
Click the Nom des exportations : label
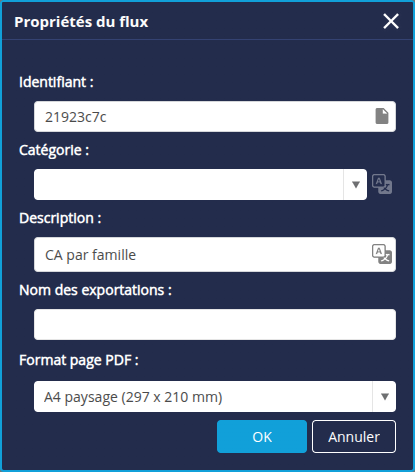[95, 290]
